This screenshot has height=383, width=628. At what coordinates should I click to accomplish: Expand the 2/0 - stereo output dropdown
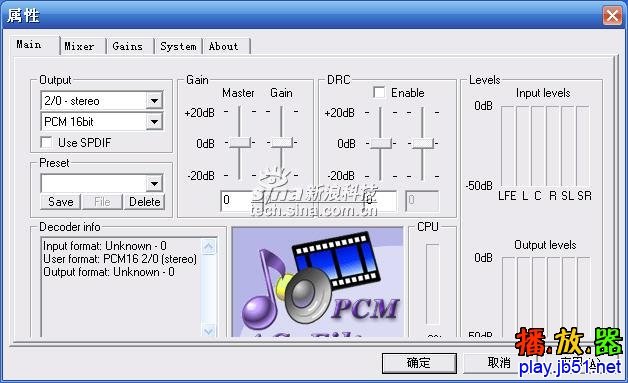point(154,101)
